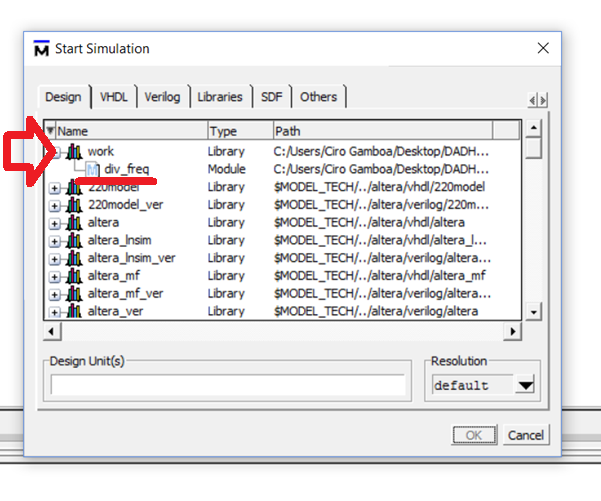Expand the altera_mf_ver library node
Image resolution: width=601 pixels, height=501 pixels.
(x=56, y=293)
